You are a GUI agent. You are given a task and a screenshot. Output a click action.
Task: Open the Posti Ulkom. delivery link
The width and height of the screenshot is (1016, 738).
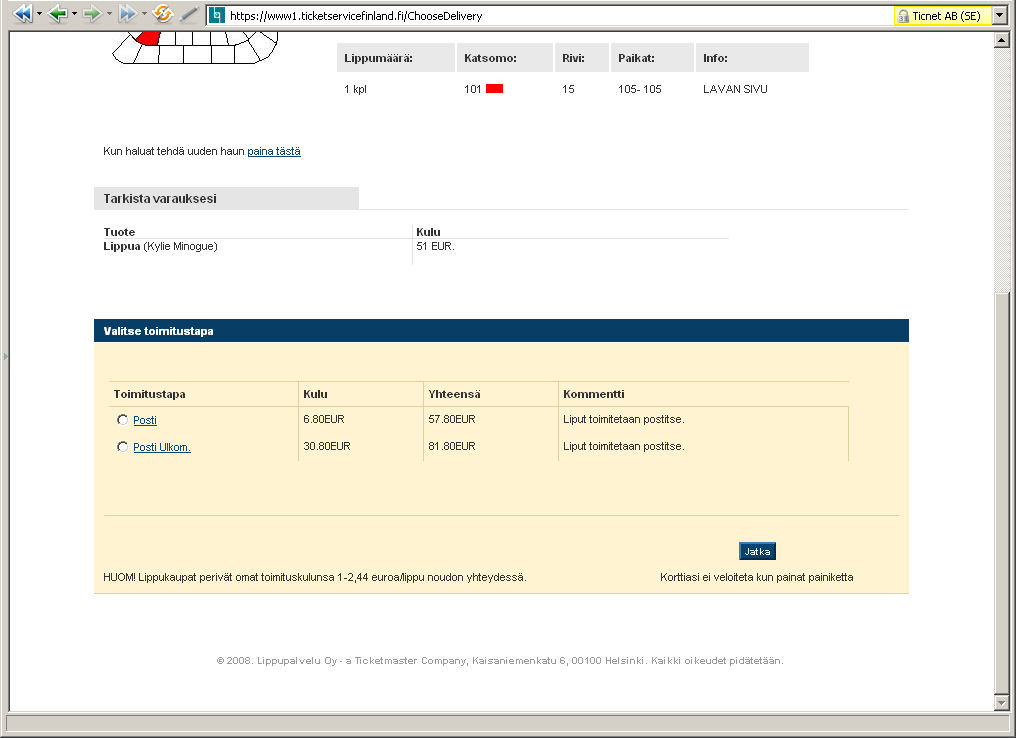click(162, 447)
